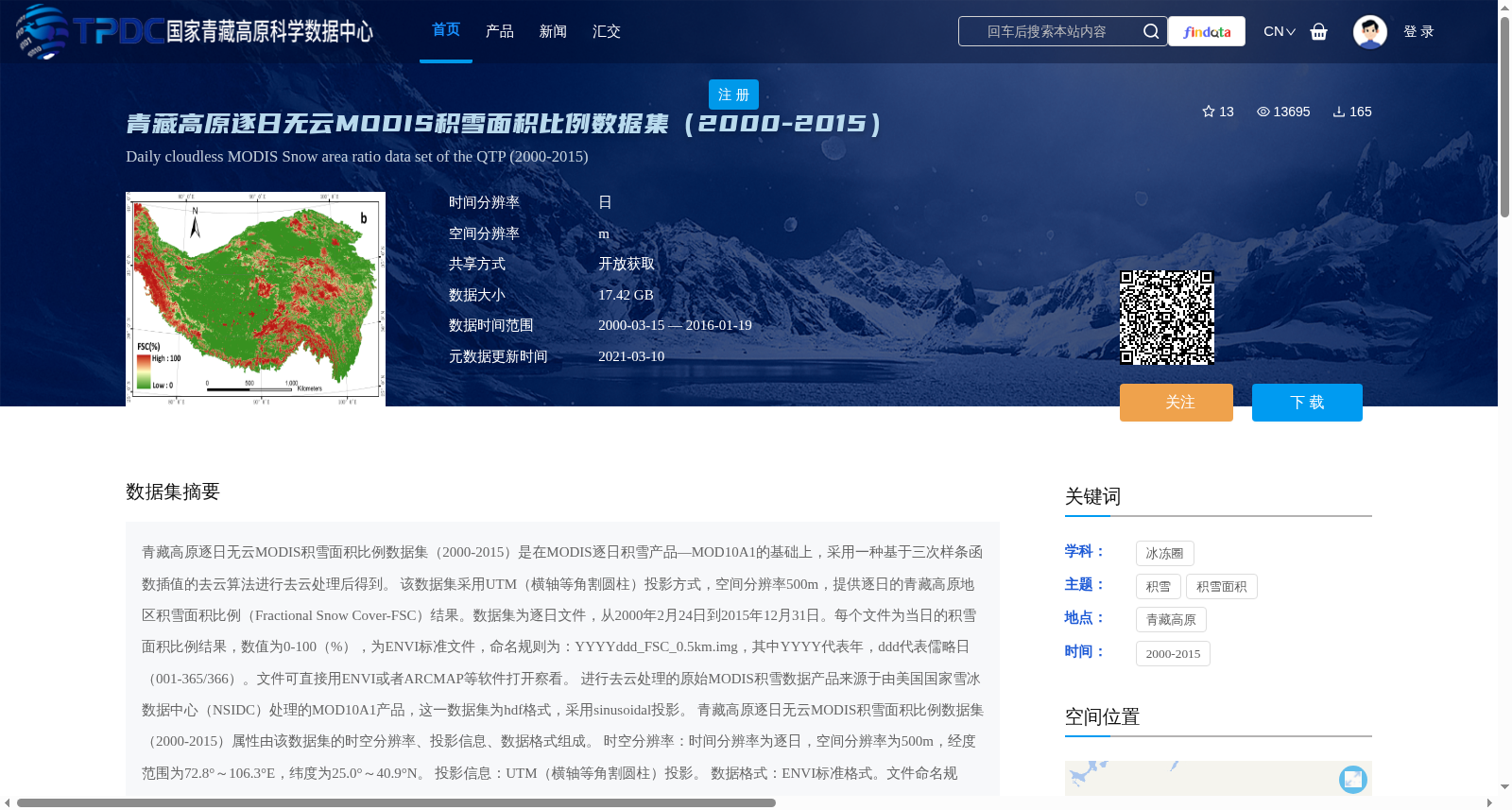Click the orange 关注 follow button
This screenshot has width=1512, height=810.
1177,403
